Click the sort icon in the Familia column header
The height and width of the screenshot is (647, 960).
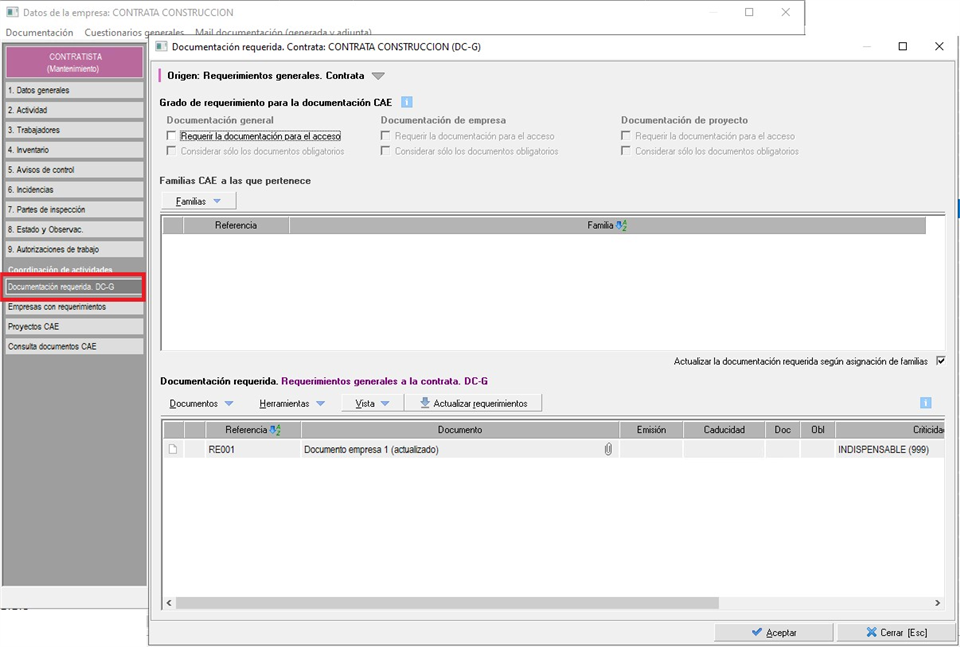(621, 225)
